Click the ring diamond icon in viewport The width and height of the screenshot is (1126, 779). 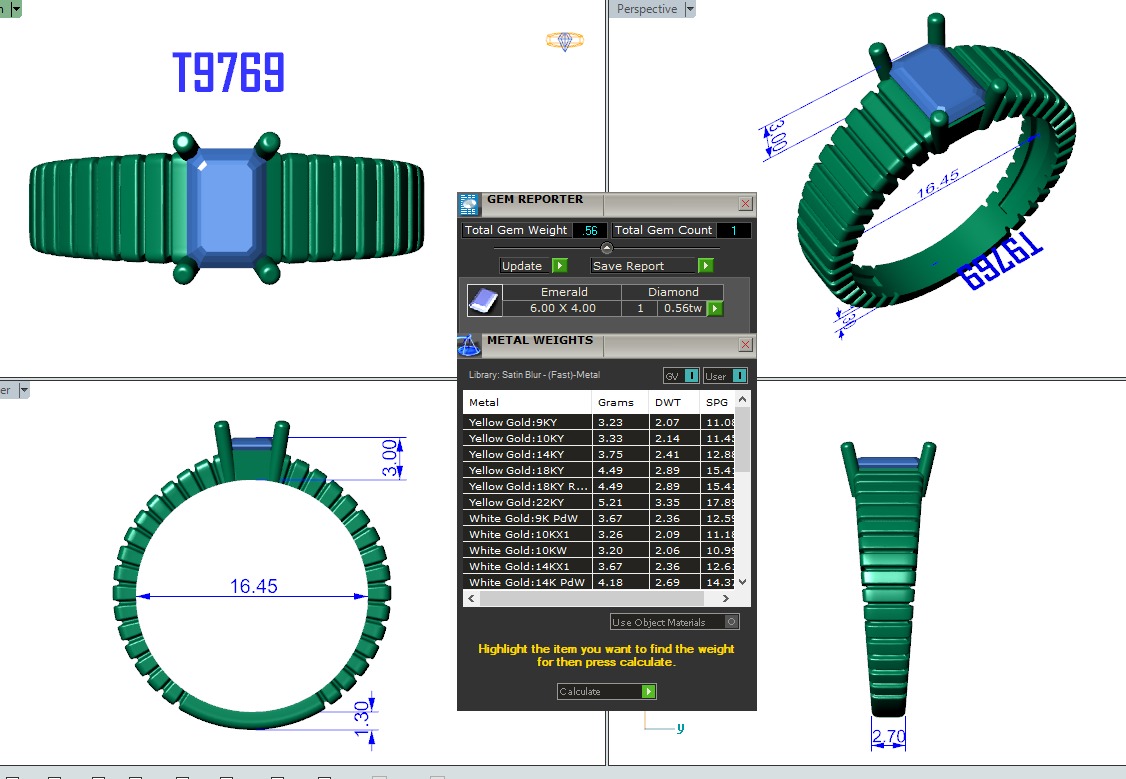point(564,41)
